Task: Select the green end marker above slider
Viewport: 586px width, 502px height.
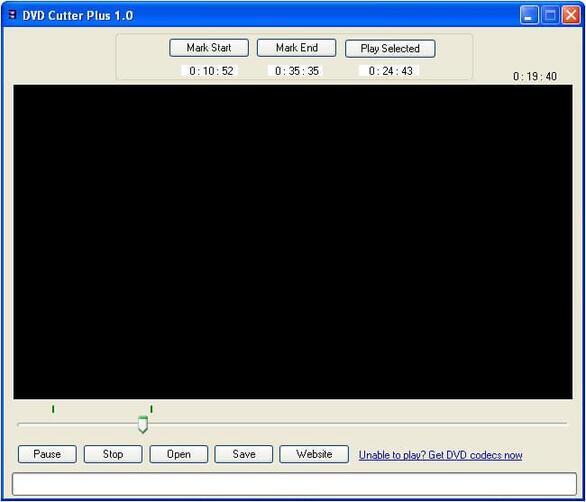Action: tap(151, 409)
